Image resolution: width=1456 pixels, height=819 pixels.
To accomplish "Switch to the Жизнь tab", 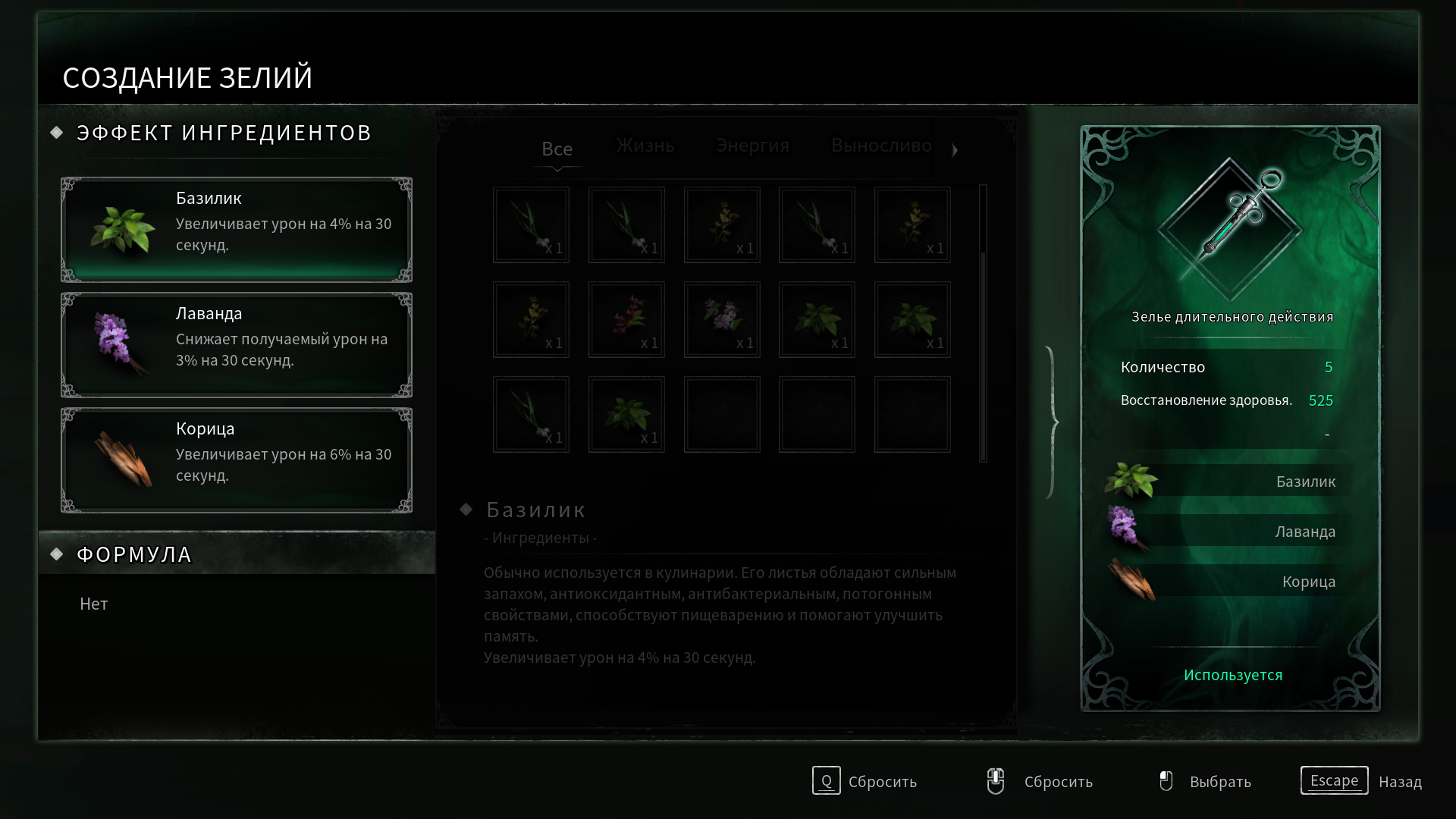I will pos(645,146).
